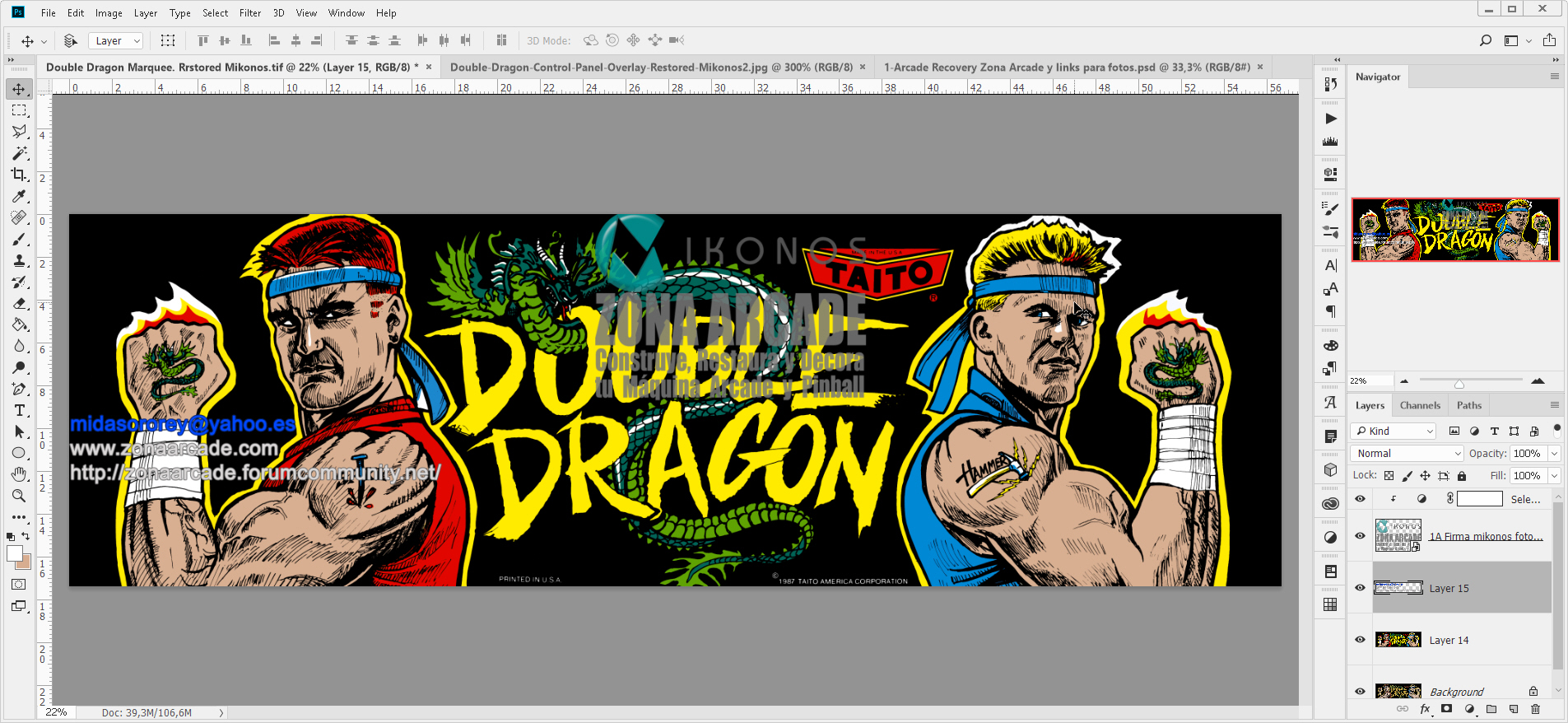
Task: Select the Path Selection tool
Action: [x=19, y=431]
